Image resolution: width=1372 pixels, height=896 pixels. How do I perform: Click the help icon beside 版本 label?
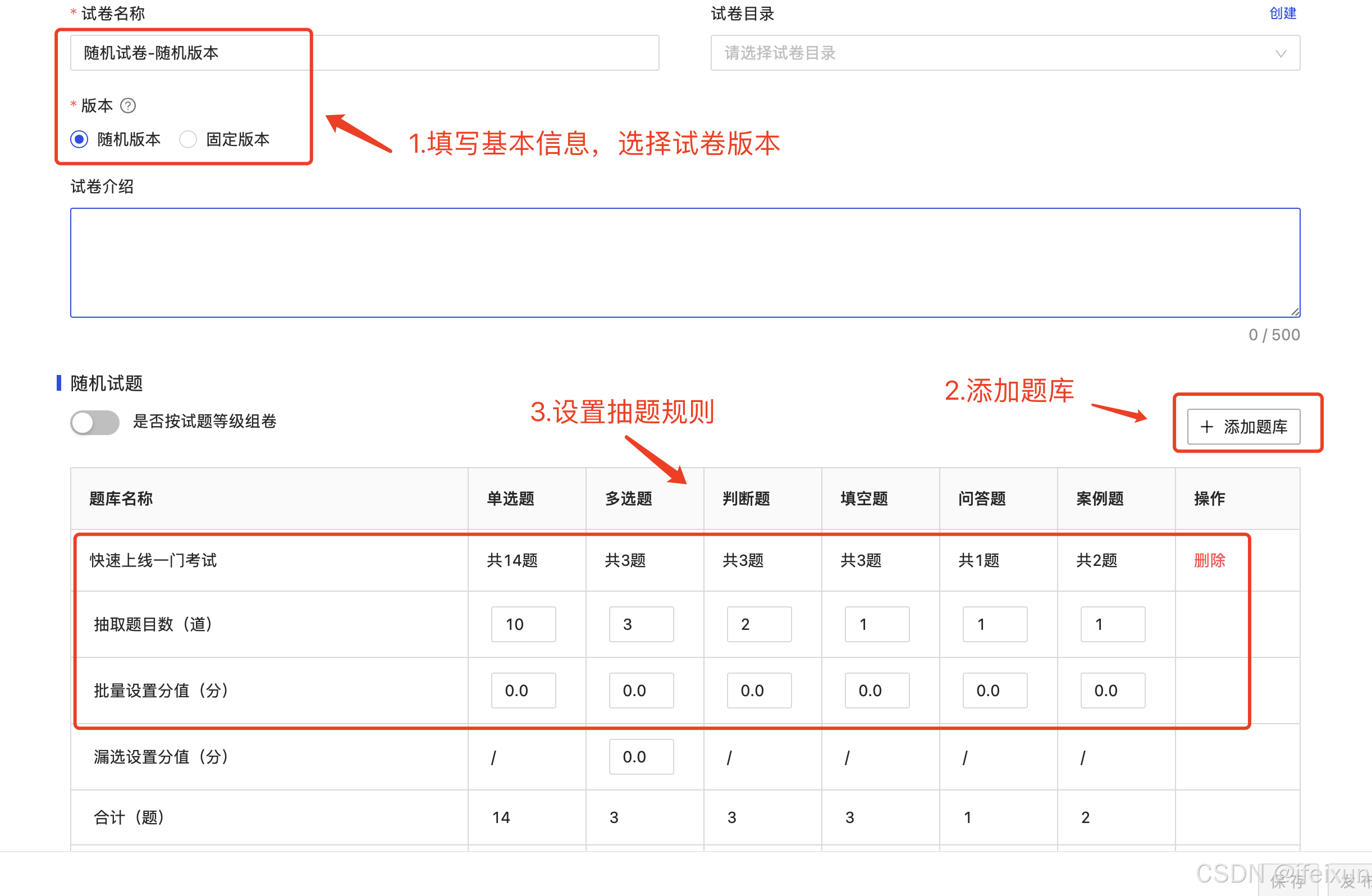pos(128,106)
